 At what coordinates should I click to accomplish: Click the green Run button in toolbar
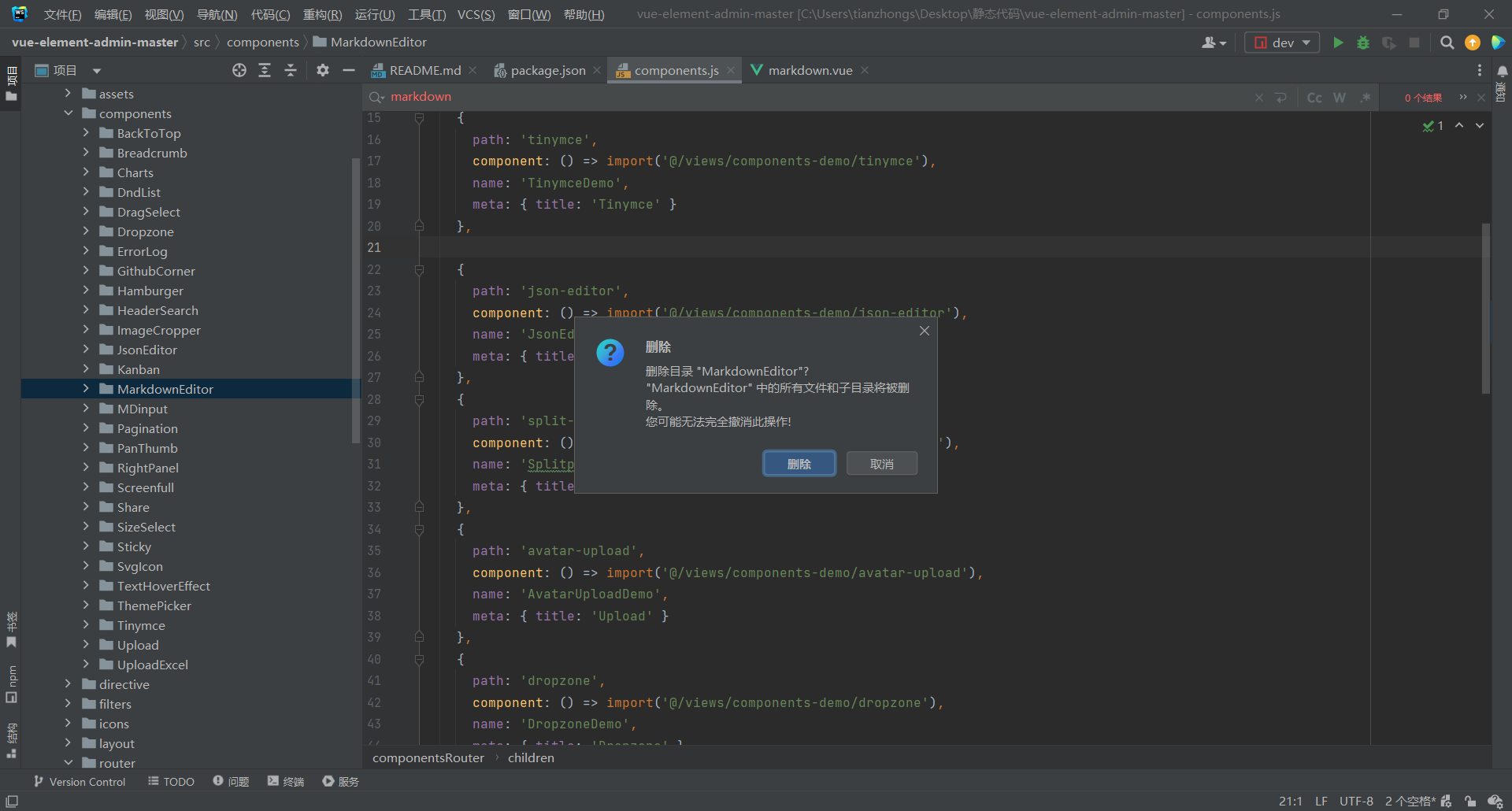point(1338,43)
